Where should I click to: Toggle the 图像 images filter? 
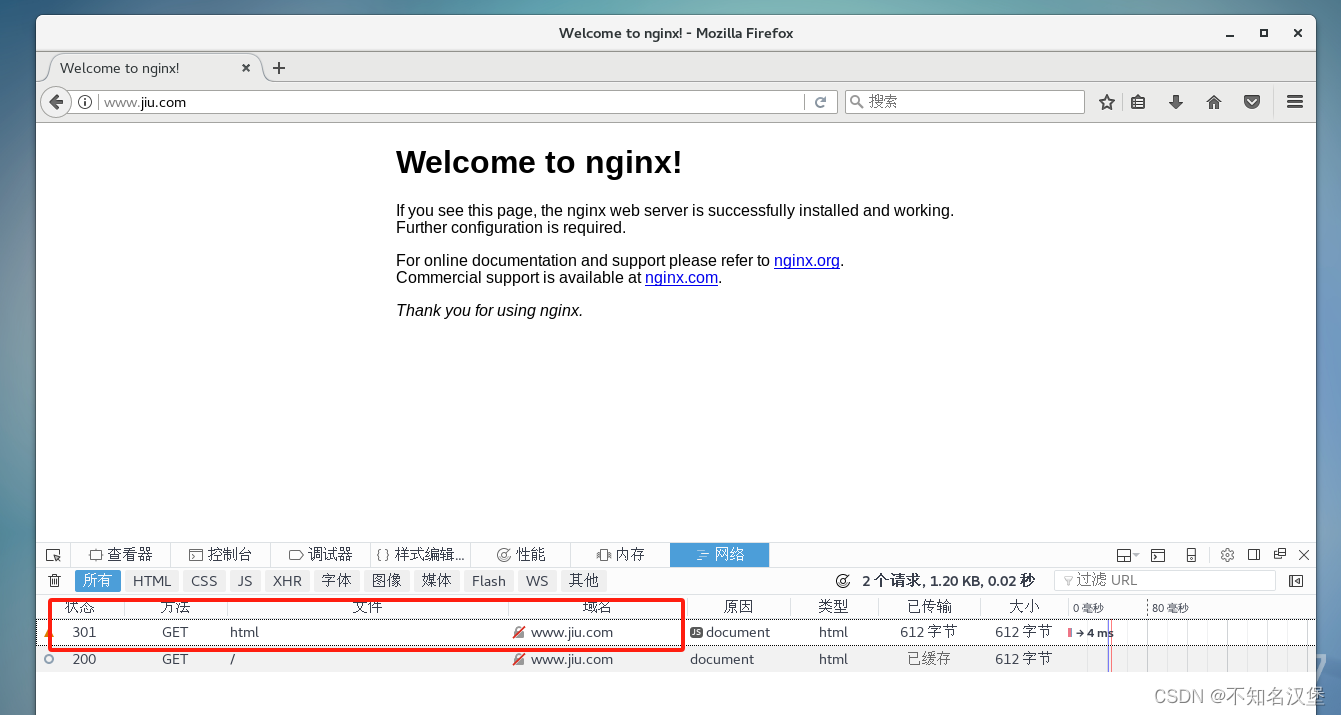coord(386,581)
